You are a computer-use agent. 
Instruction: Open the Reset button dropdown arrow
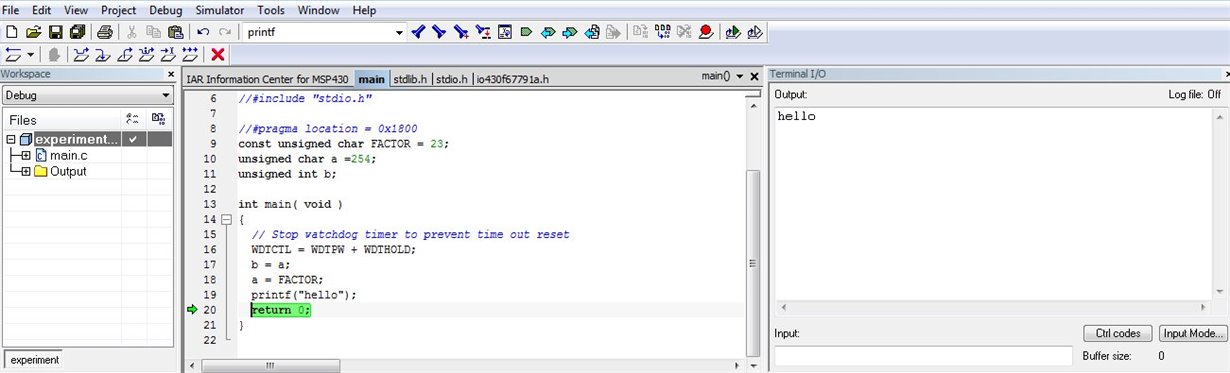31,54
